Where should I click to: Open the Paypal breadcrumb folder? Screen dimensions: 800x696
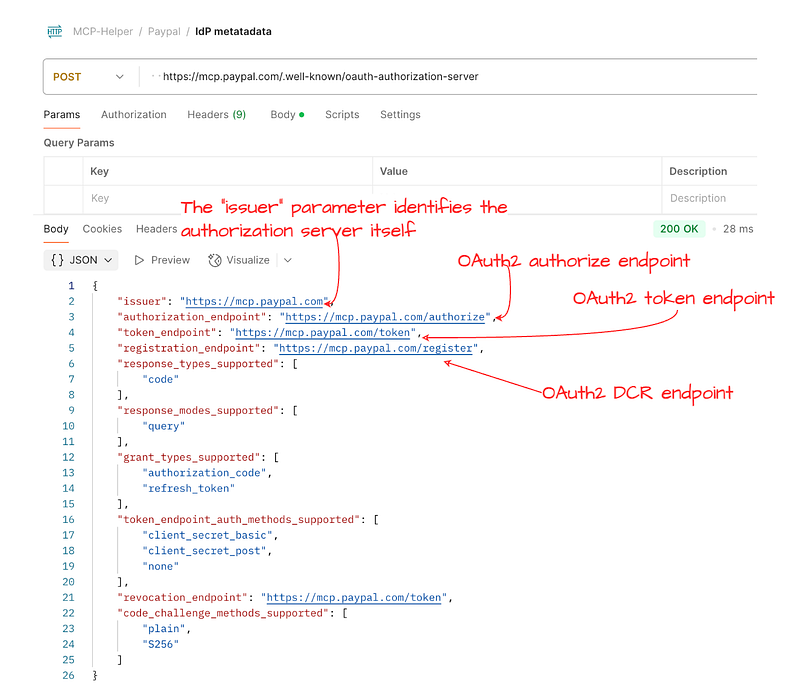click(x=164, y=32)
